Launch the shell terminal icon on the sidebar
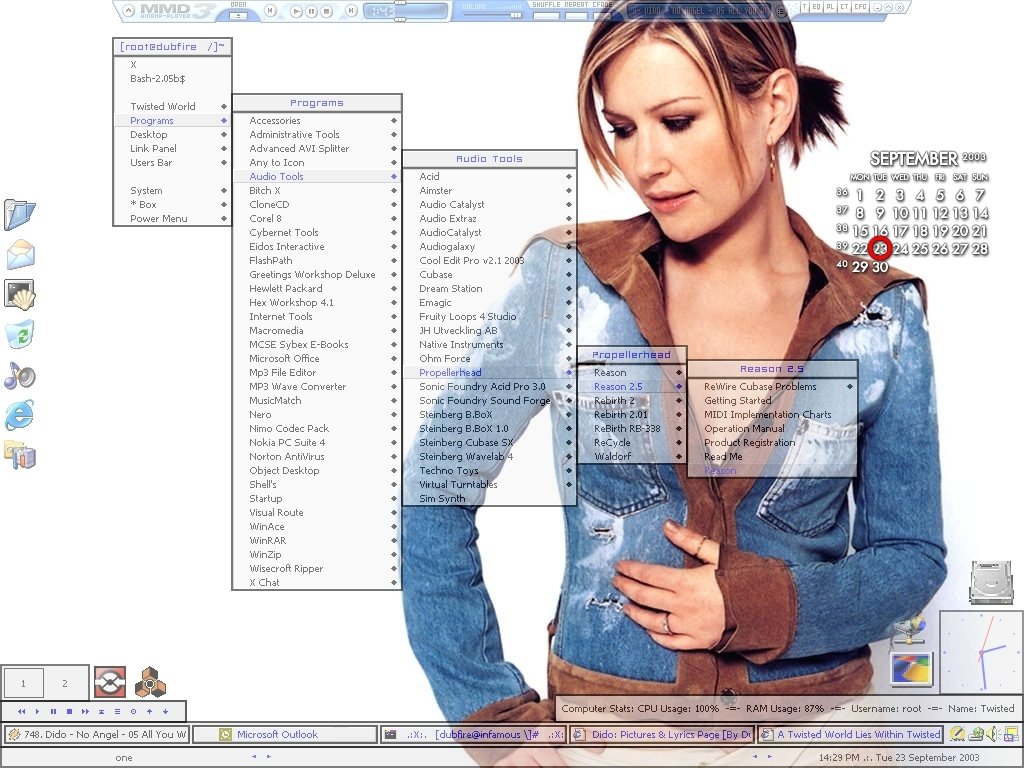1026x768 pixels. coord(20,294)
